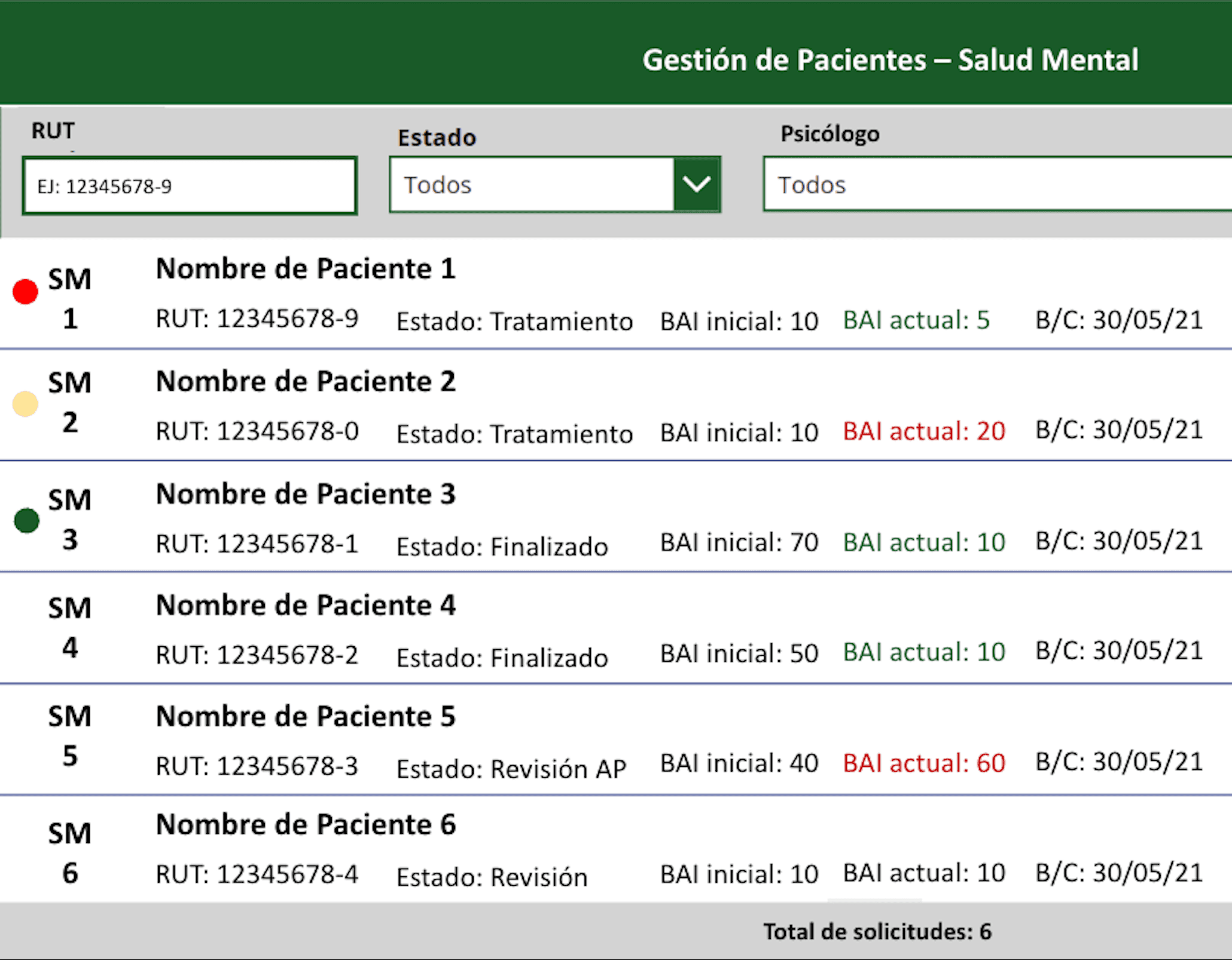Click the yellow status dot for SM 2
This screenshot has width=1232, height=960.
click(25, 404)
